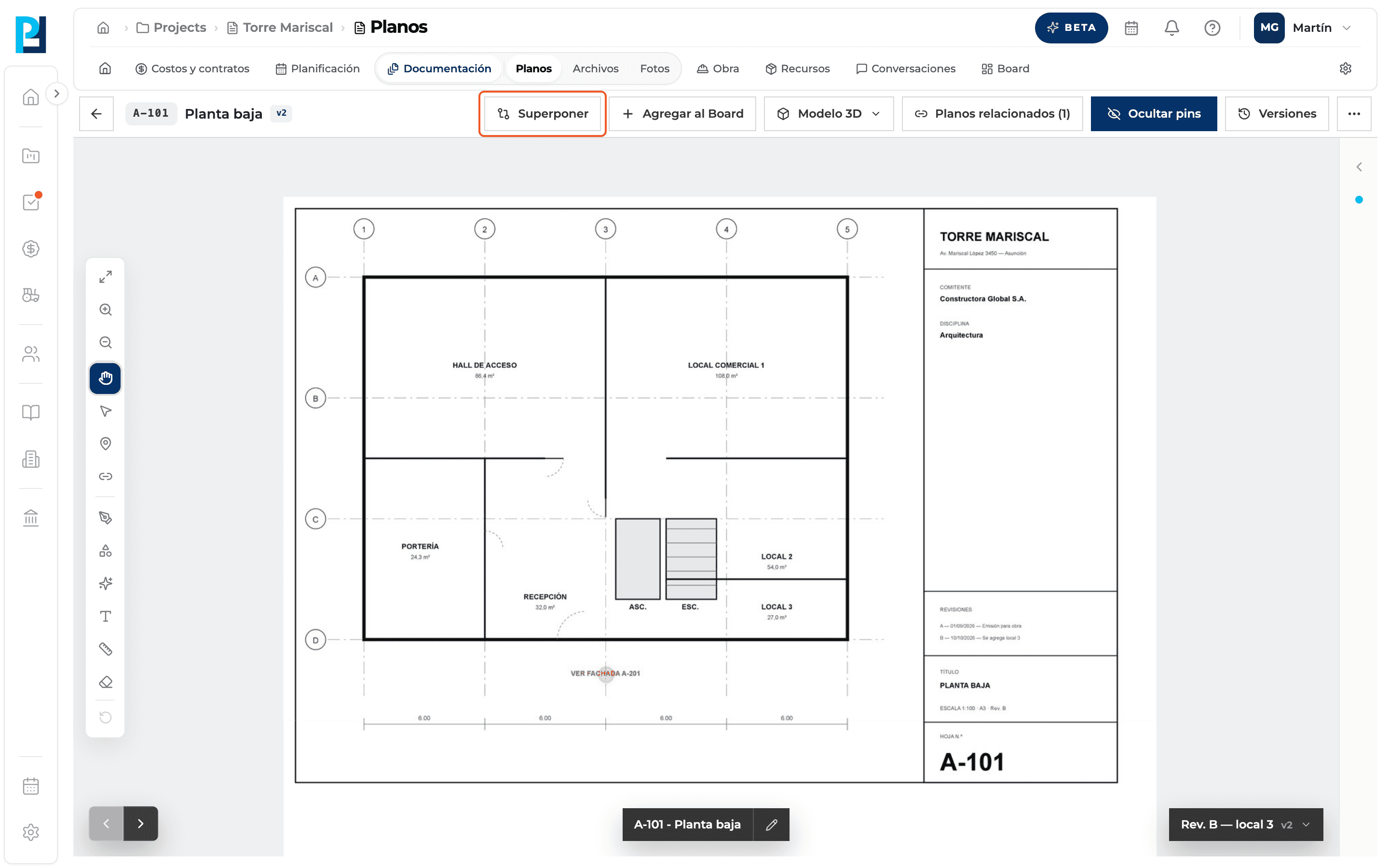Expand the Modelo 3D dropdown

[x=829, y=114]
